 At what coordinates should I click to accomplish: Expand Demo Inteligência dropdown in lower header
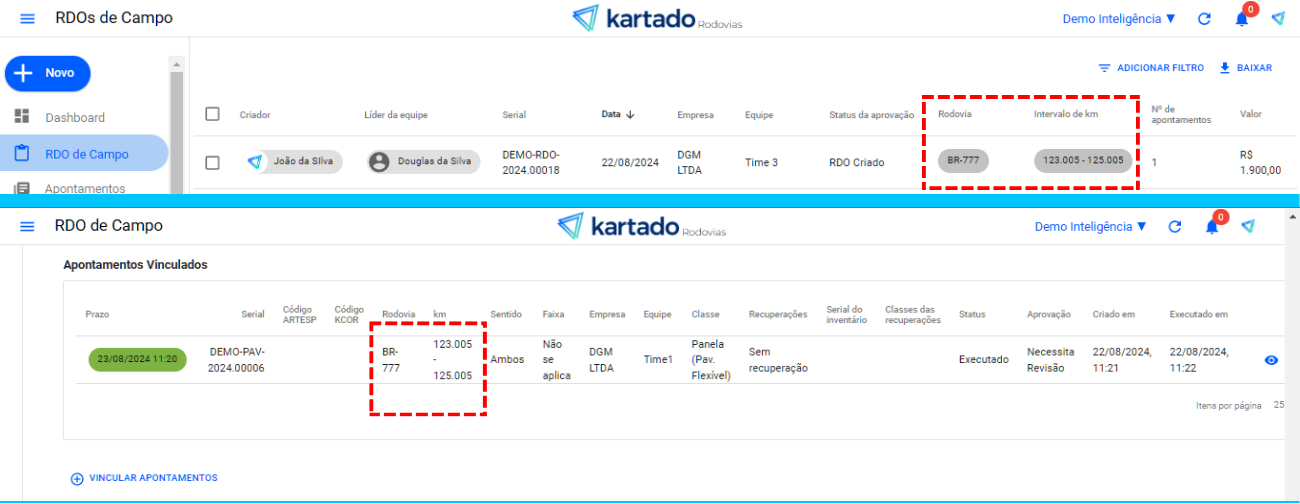click(x=1091, y=227)
